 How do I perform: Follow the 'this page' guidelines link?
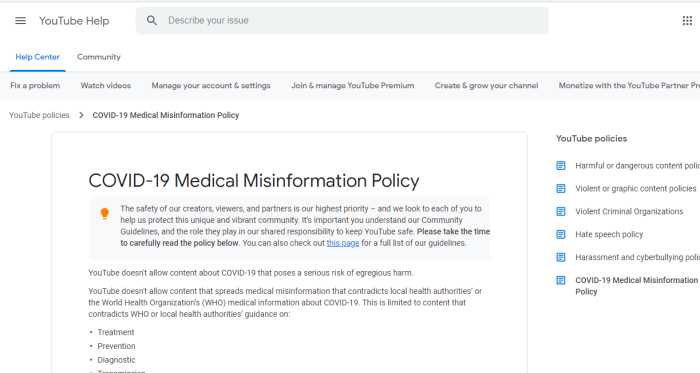[343, 243]
